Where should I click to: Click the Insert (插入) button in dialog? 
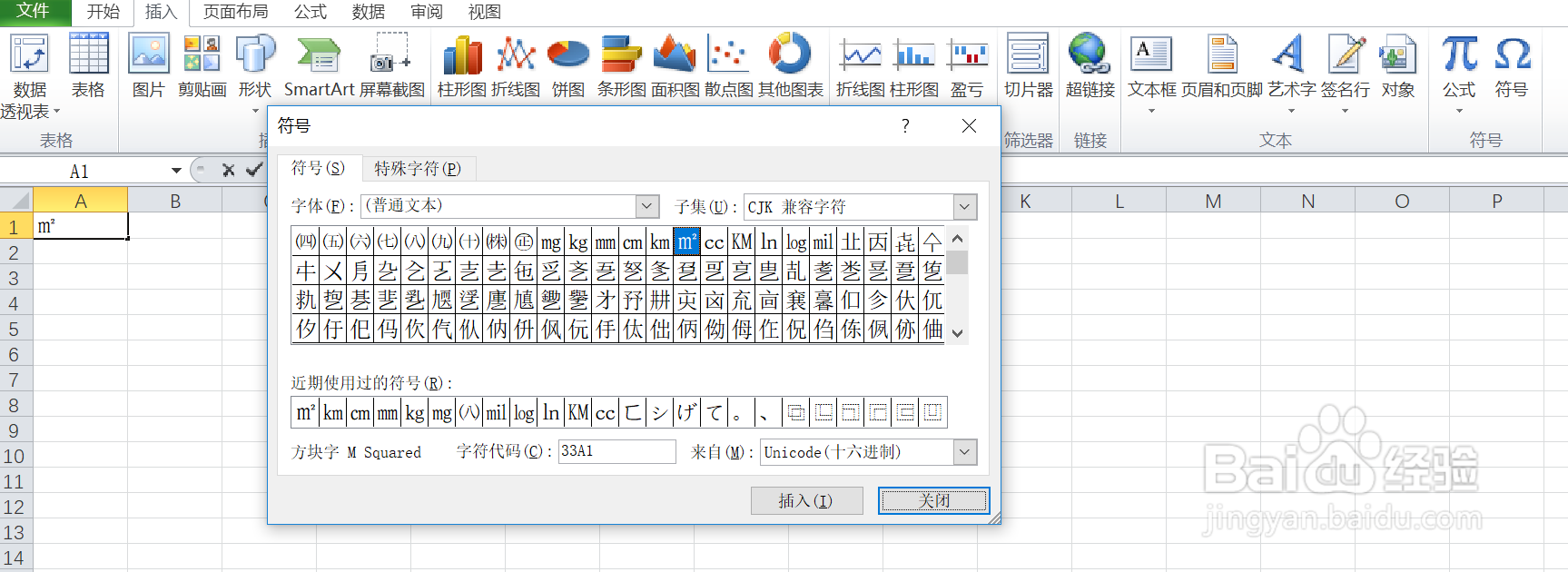point(806,500)
